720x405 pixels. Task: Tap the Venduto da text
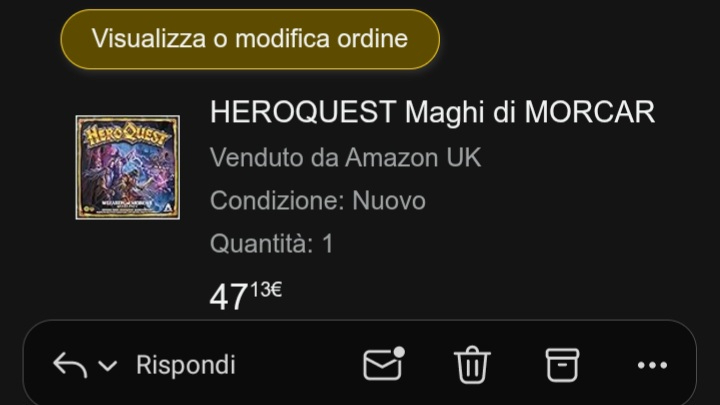pos(275,158)
